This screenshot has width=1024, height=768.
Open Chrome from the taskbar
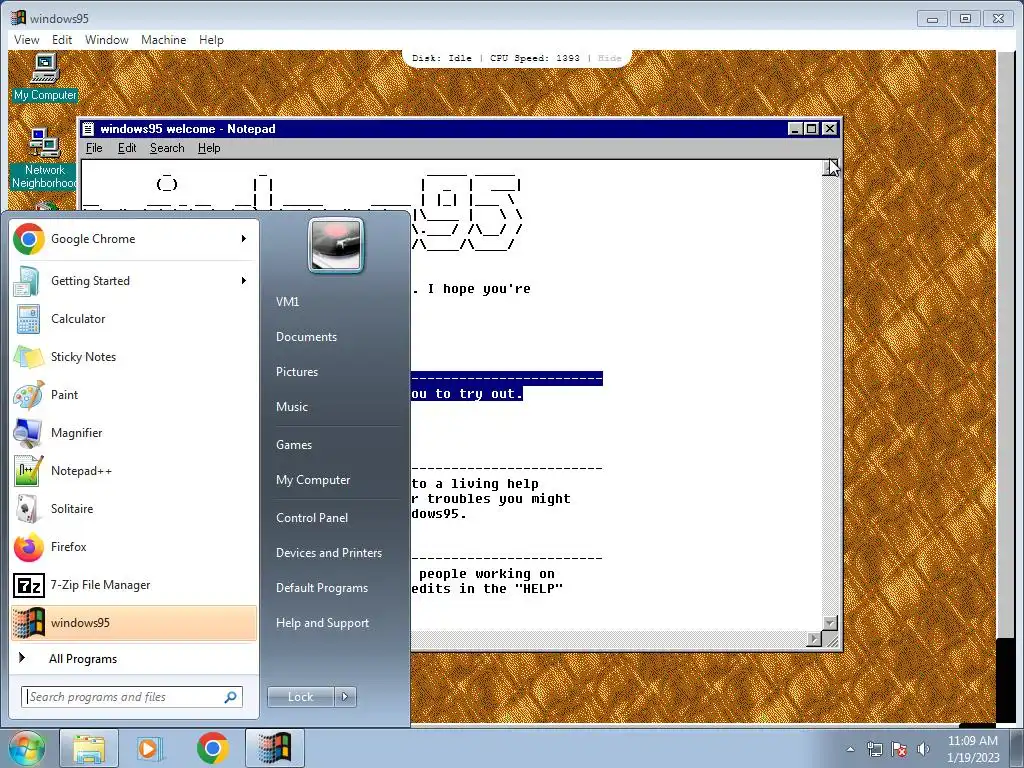point(212,748)
